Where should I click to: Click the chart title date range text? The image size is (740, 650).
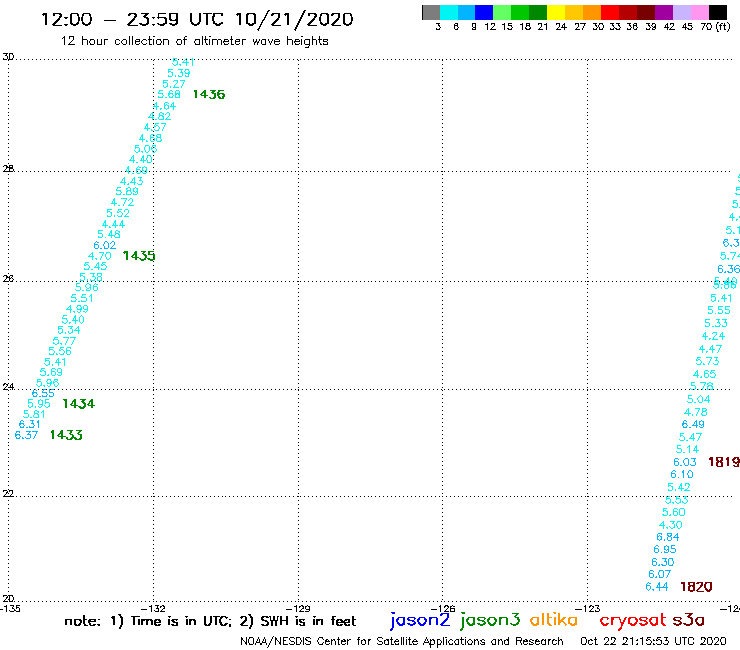pyautogui.click(x=197, y=19)
